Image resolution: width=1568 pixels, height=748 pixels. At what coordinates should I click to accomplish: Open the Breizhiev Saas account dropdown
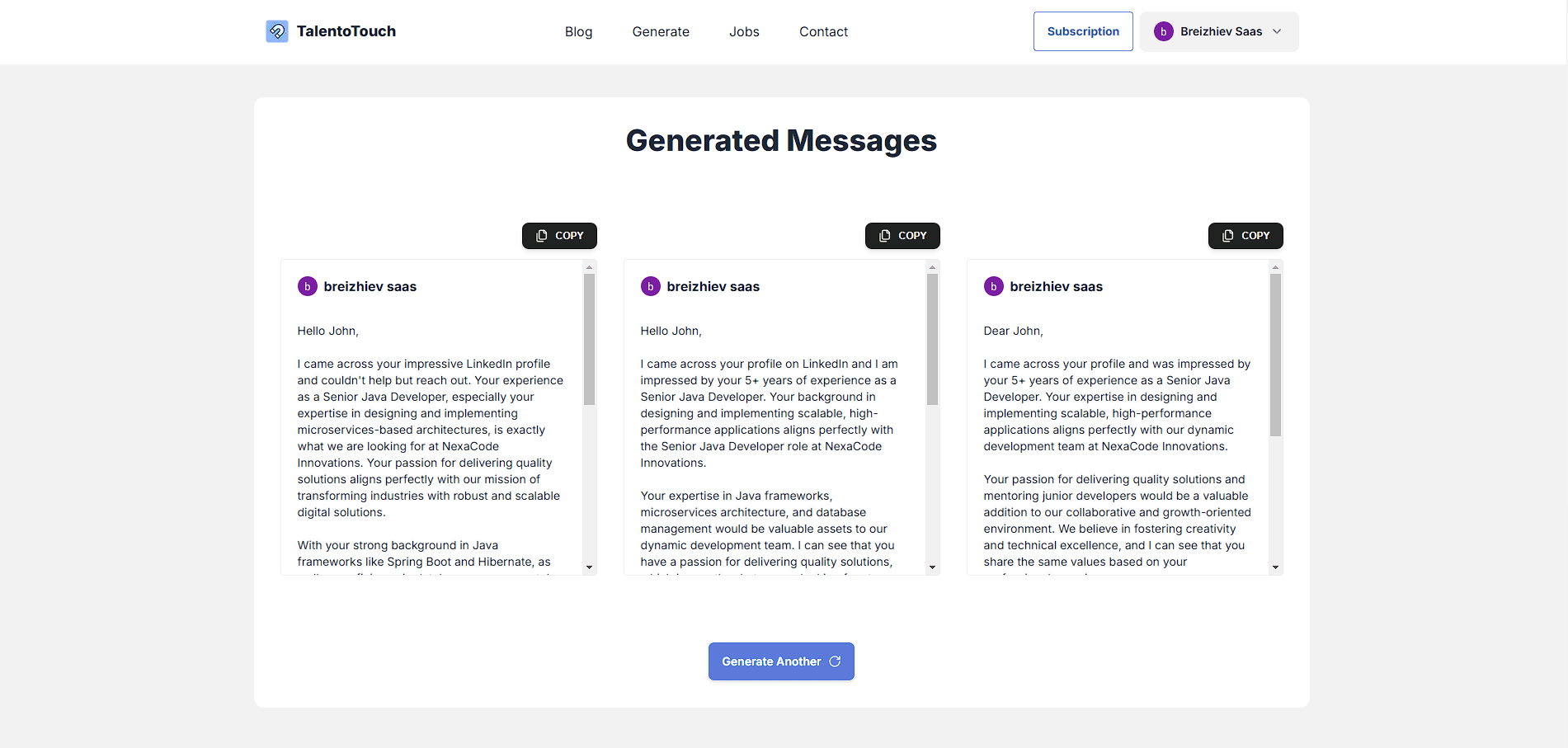click(x=1219, y=31)
